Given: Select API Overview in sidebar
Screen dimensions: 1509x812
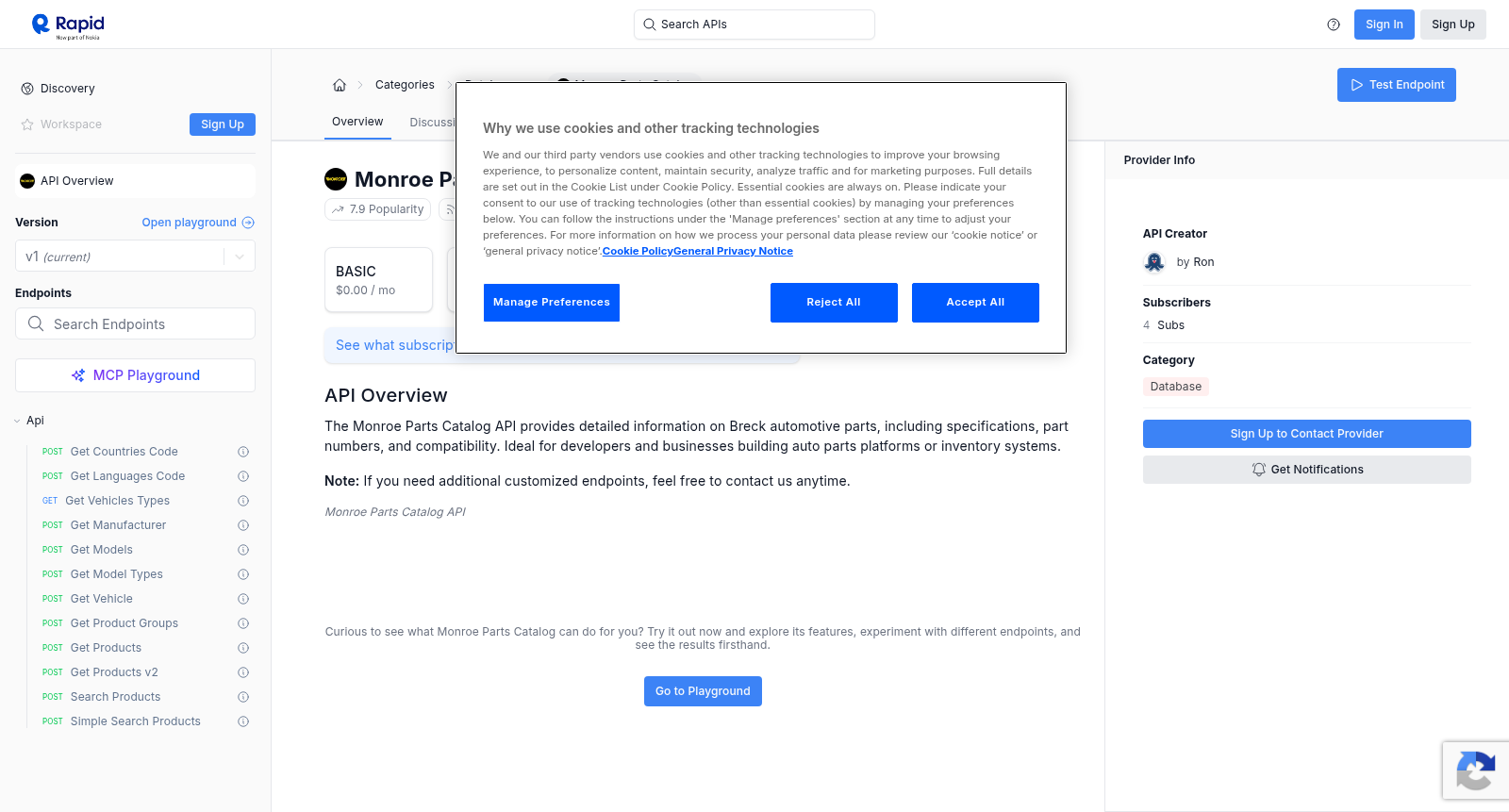Looking at the screenshot, I should [136, 181].
